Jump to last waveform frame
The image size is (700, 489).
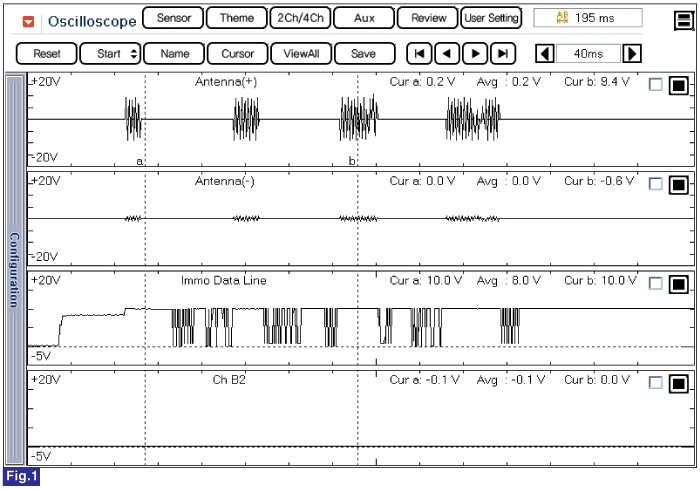pyautogui.click(x=504, y=54)
